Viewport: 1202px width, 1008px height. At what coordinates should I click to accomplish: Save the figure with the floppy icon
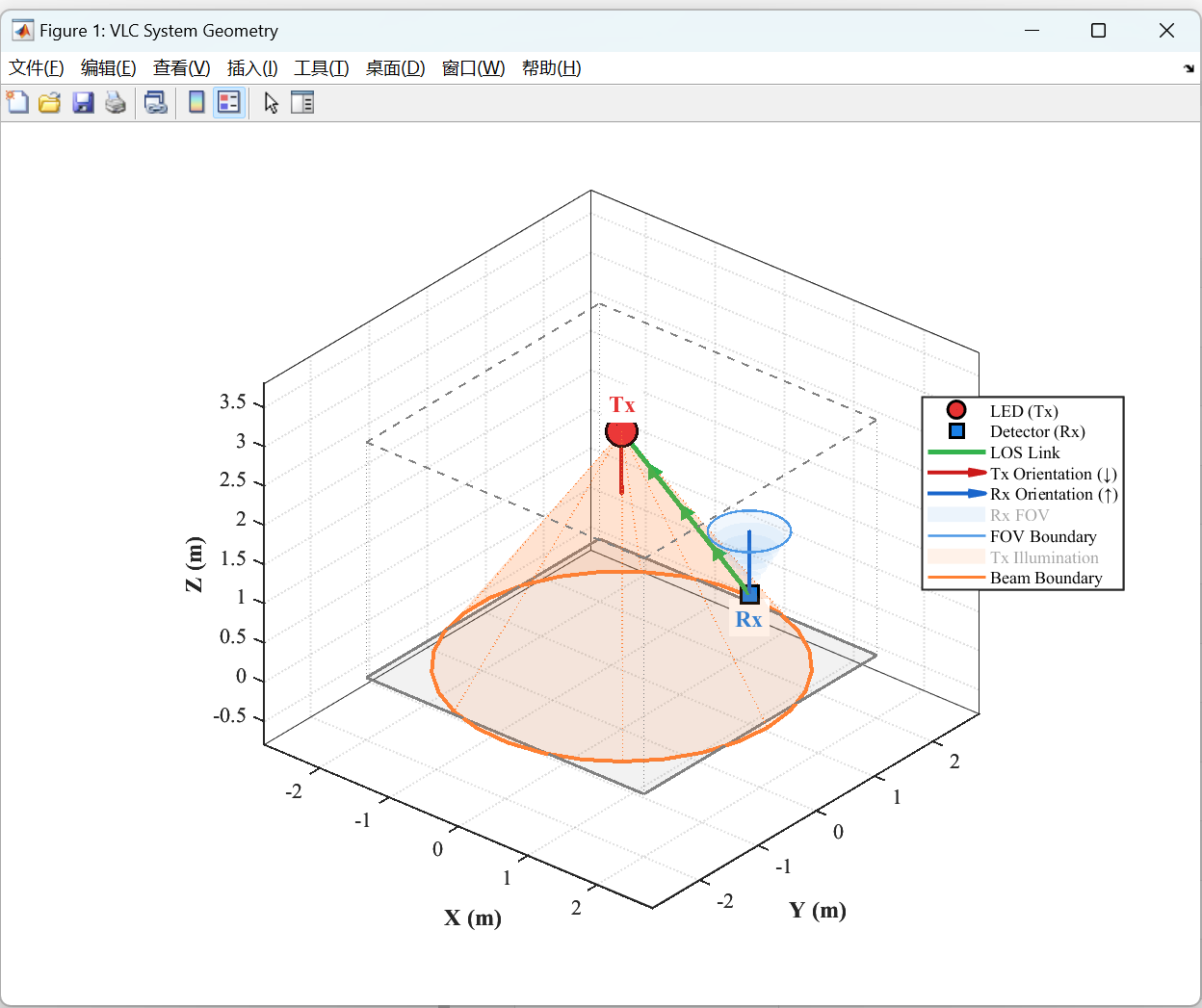(84, 102)
